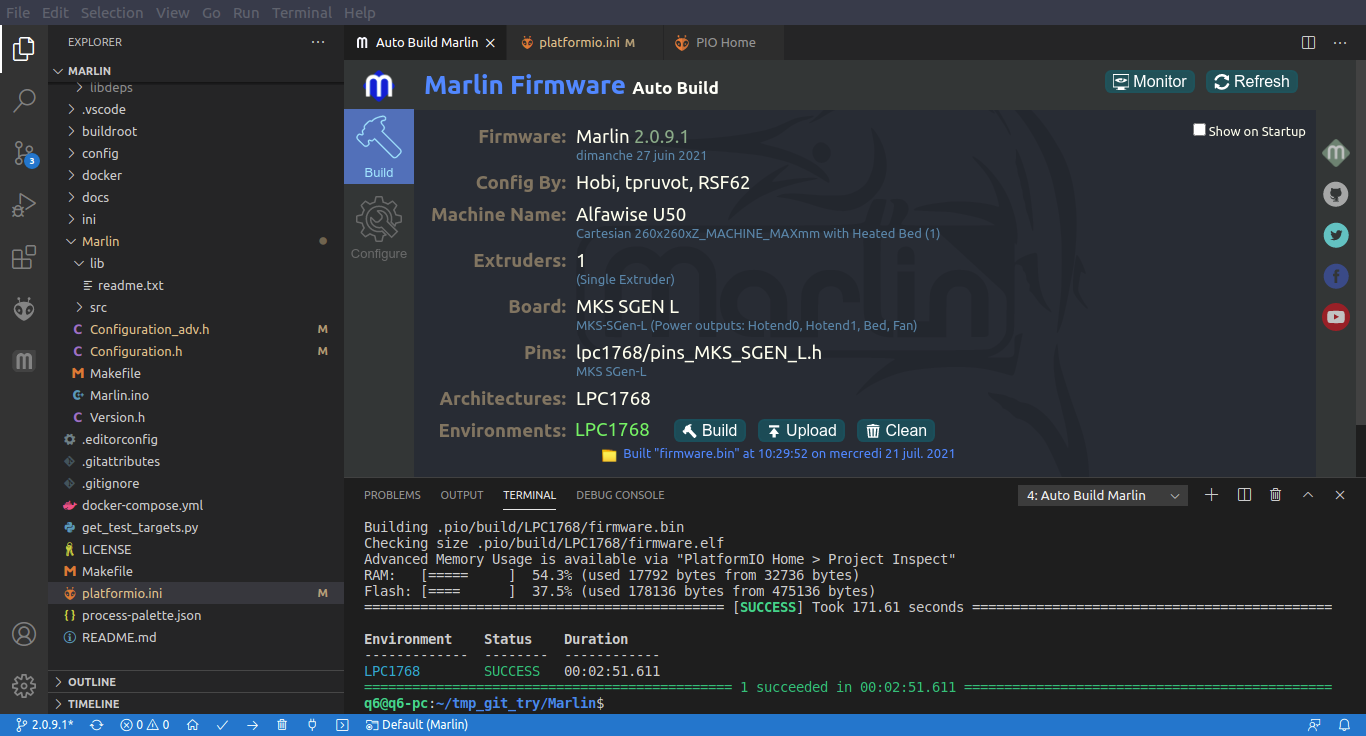Open the Terminal menu

pyautogui.click(x=302, y=13)
